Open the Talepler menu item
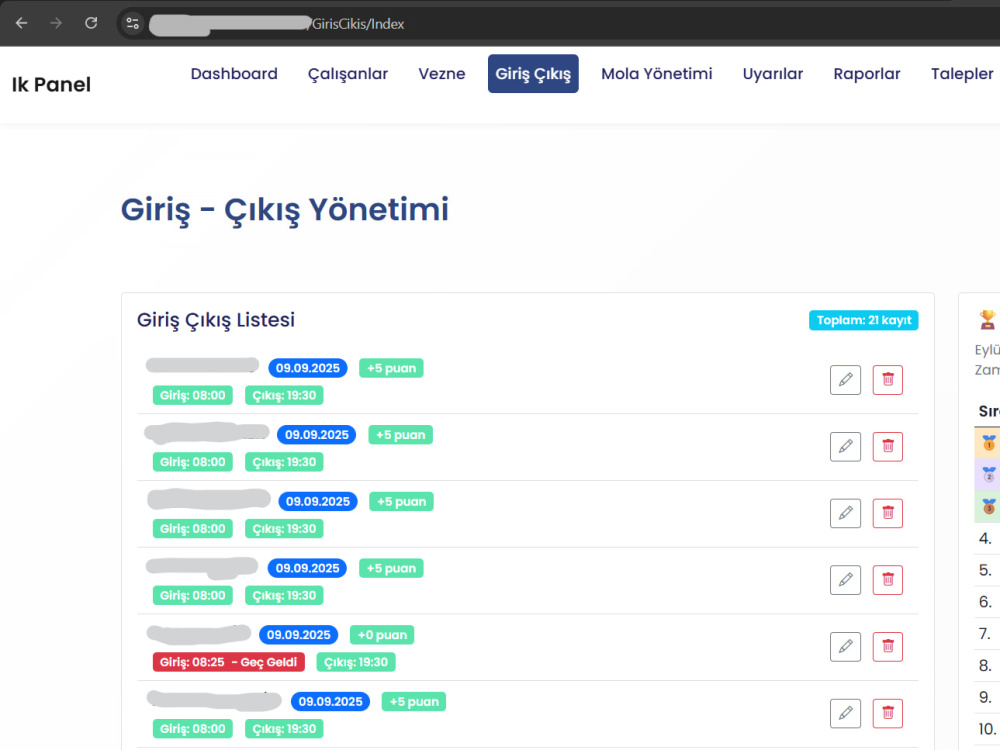 click(962, 74)
